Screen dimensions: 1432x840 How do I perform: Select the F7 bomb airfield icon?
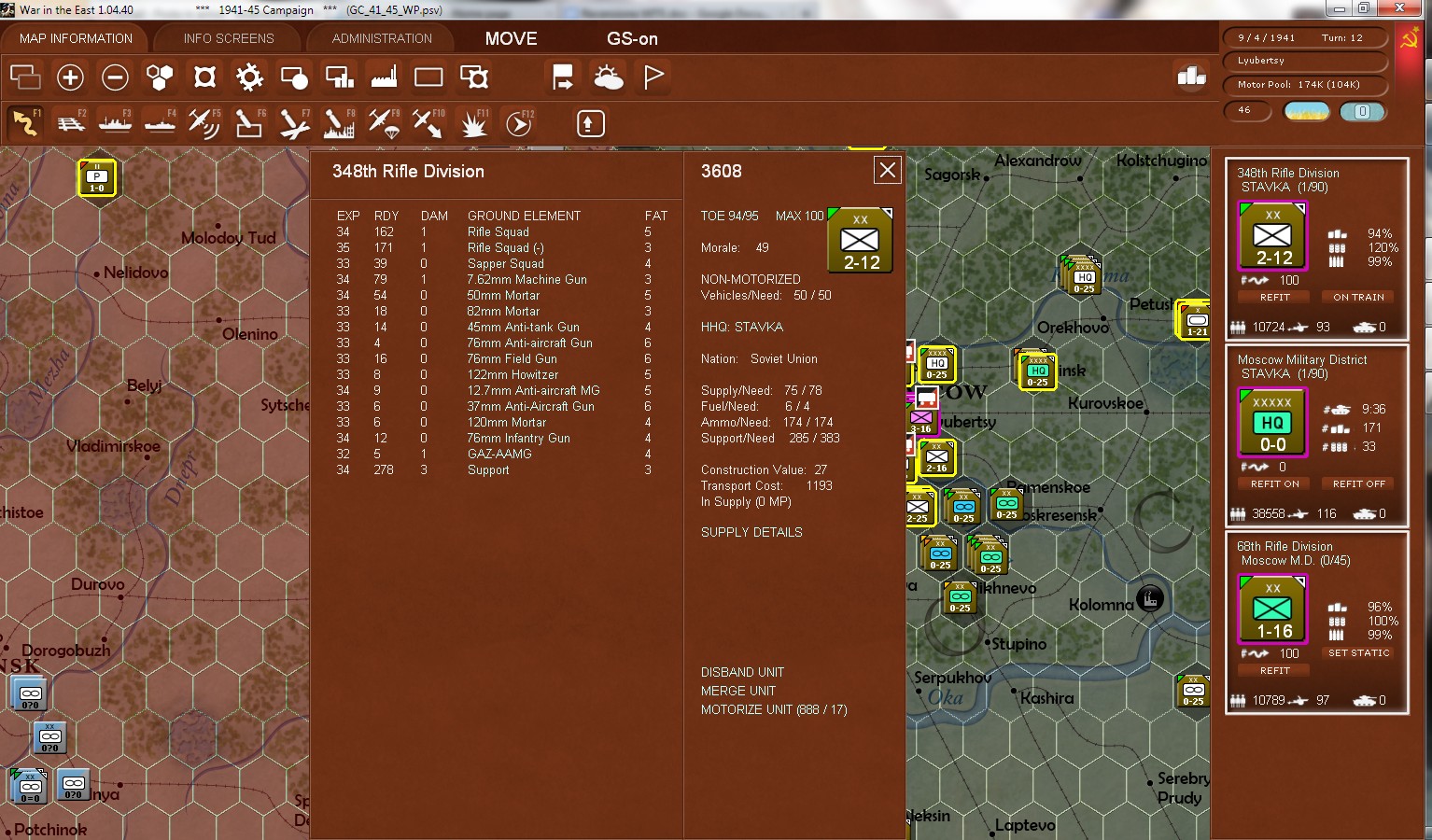pyautogui.click(x=294, y=123)
